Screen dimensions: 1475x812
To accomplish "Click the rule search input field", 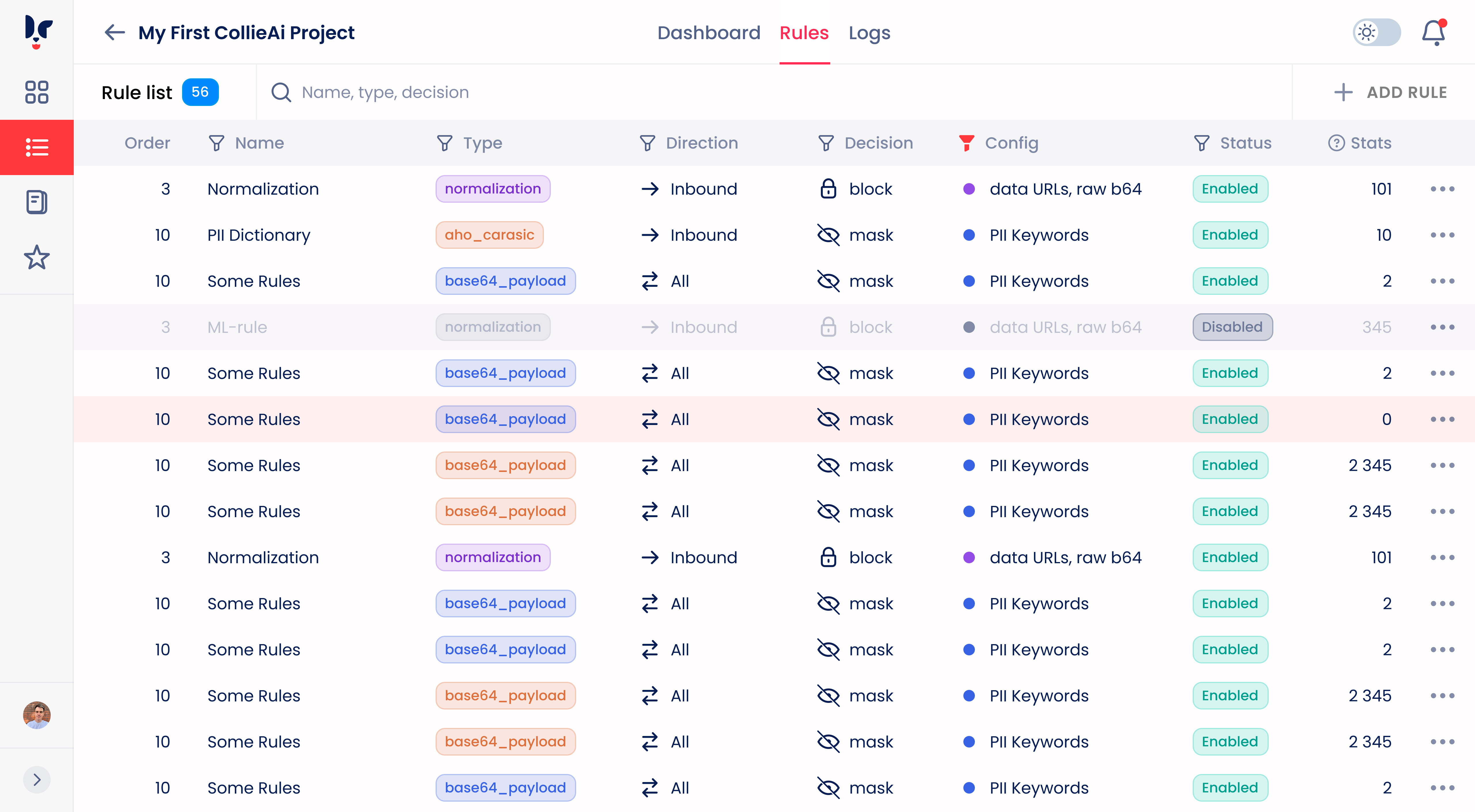I will (515, 92).
